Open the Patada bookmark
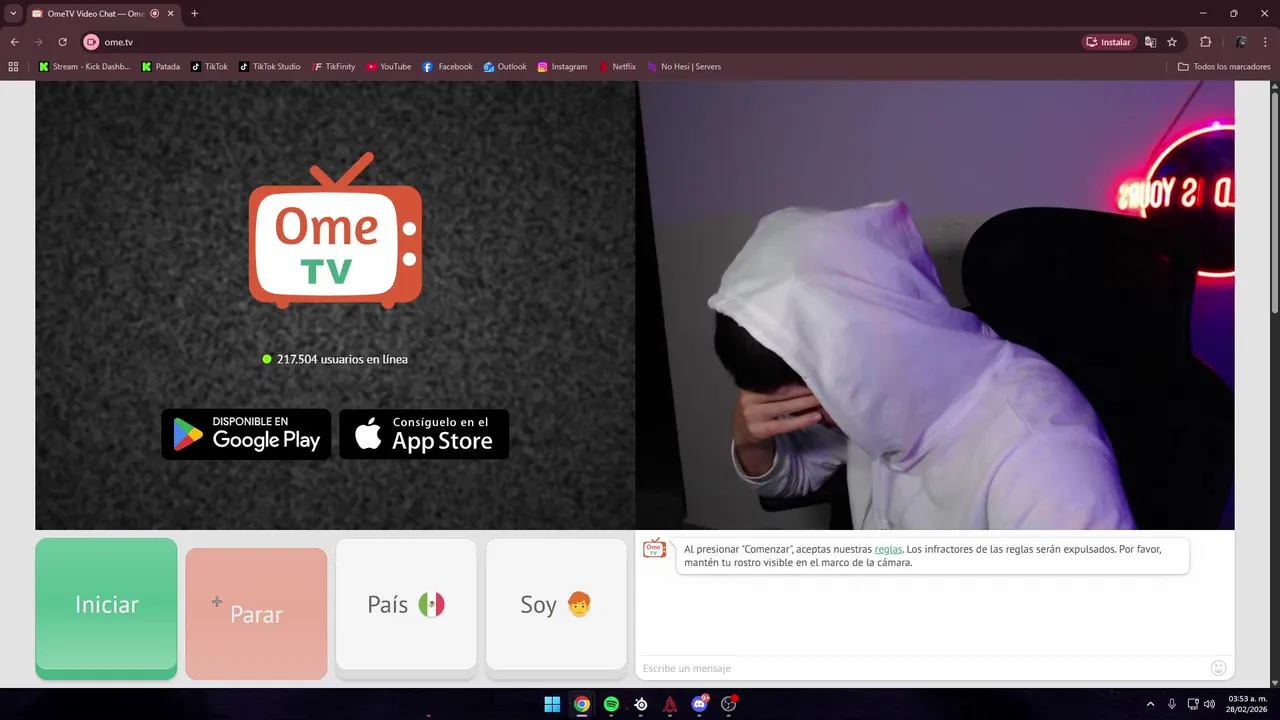This screenshot has height=720, width=1280. point(161,67)
